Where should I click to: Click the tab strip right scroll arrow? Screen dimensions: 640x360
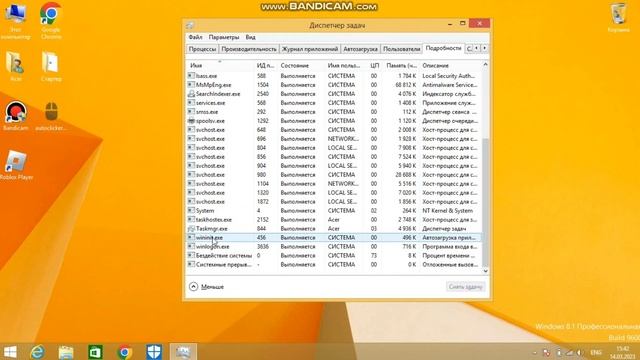tap(484, 49)
